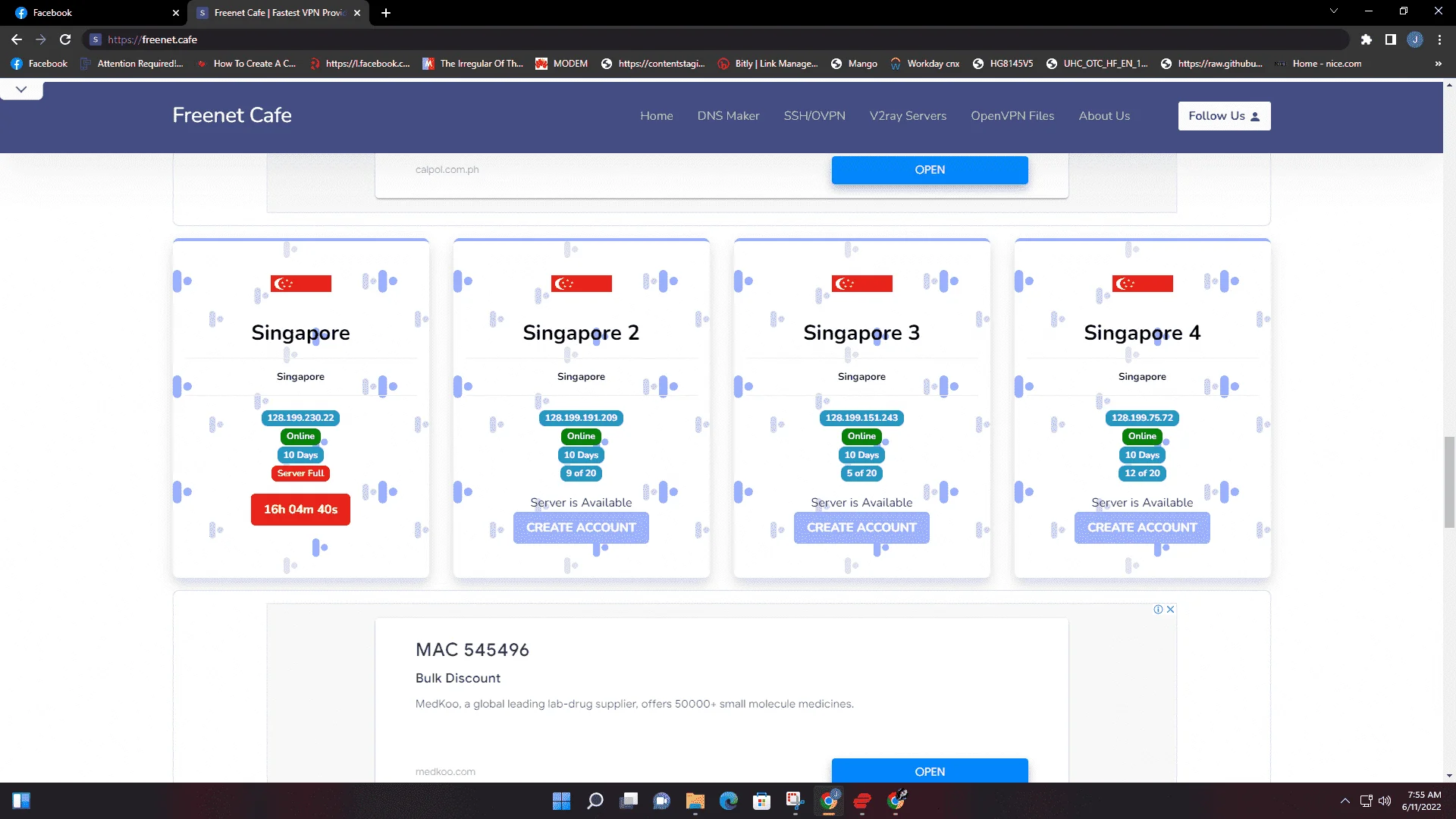This screenshot has width=1456, height=819.
Task: Click OPEN on the calpol.com.ph ad
Action: coord(930,170)
